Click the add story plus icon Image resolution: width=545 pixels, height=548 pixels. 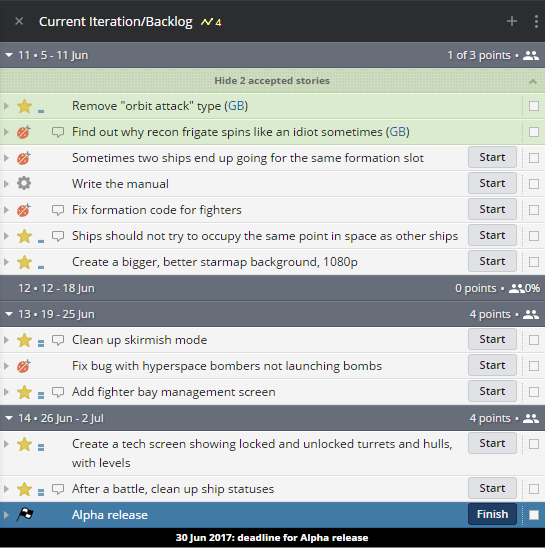pyautogui.click(x=512, y=21)
